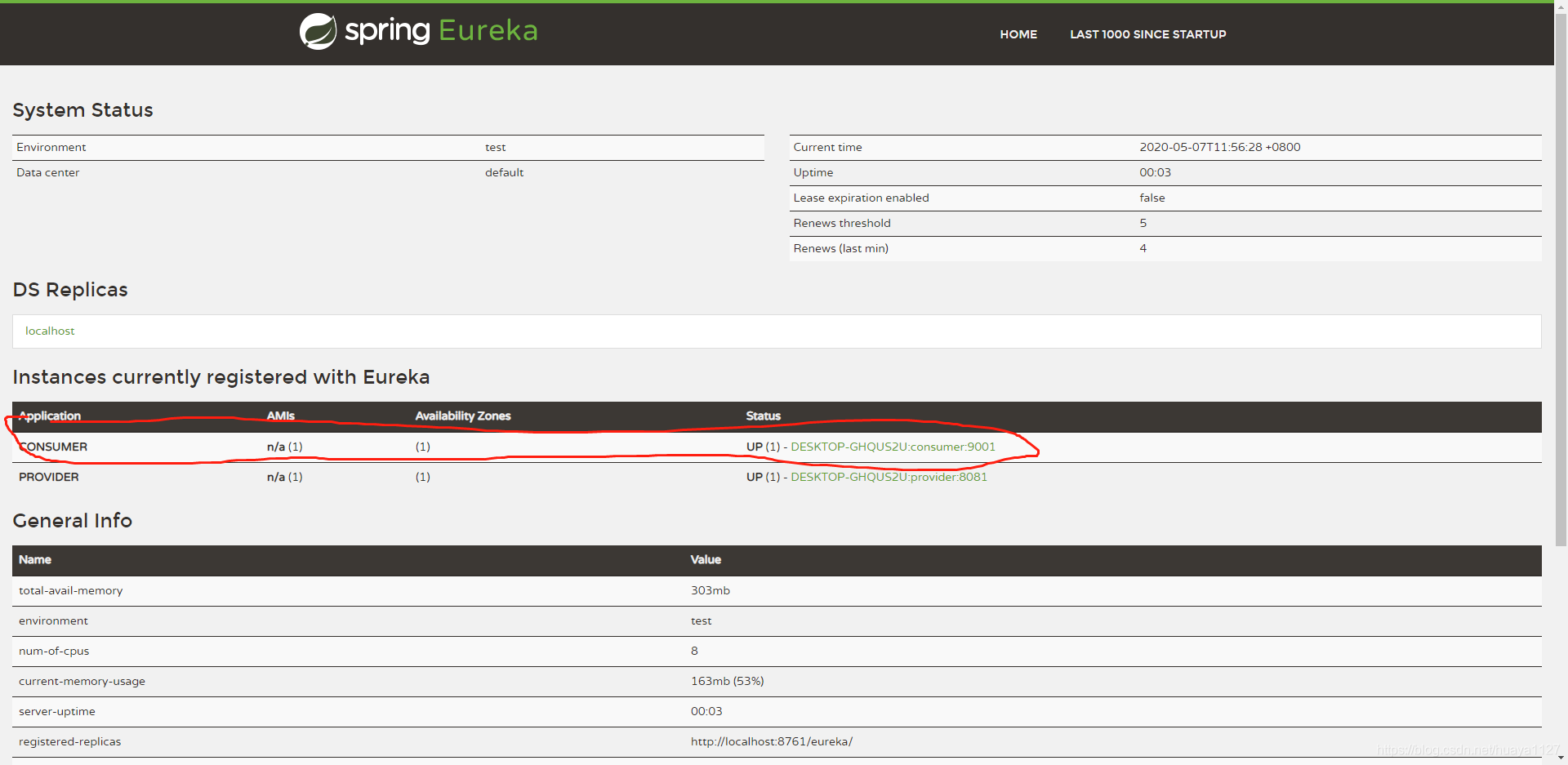Select the DS Replicas heading

(70, 290)
